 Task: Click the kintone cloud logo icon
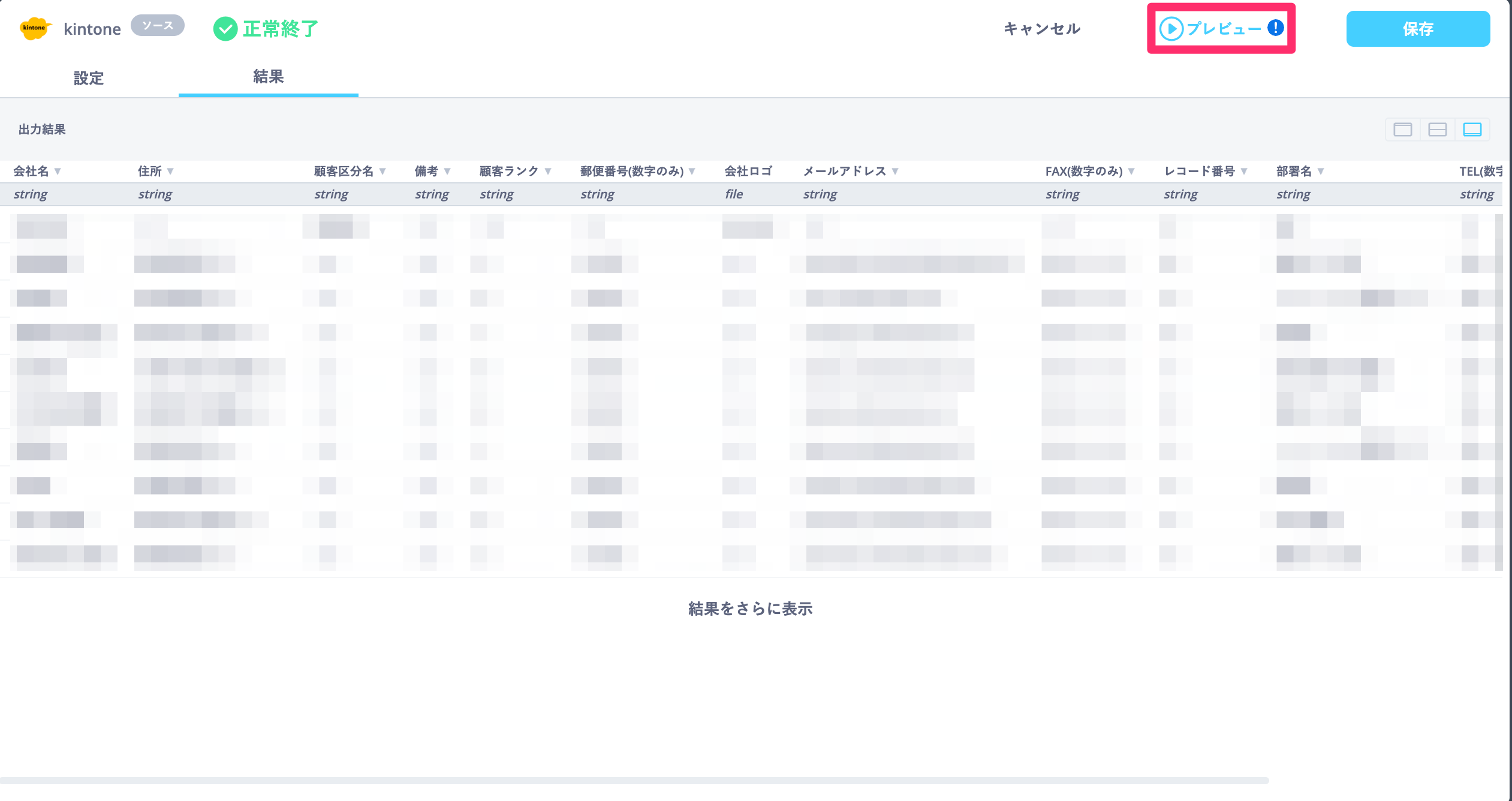click(x=35, y=28)
